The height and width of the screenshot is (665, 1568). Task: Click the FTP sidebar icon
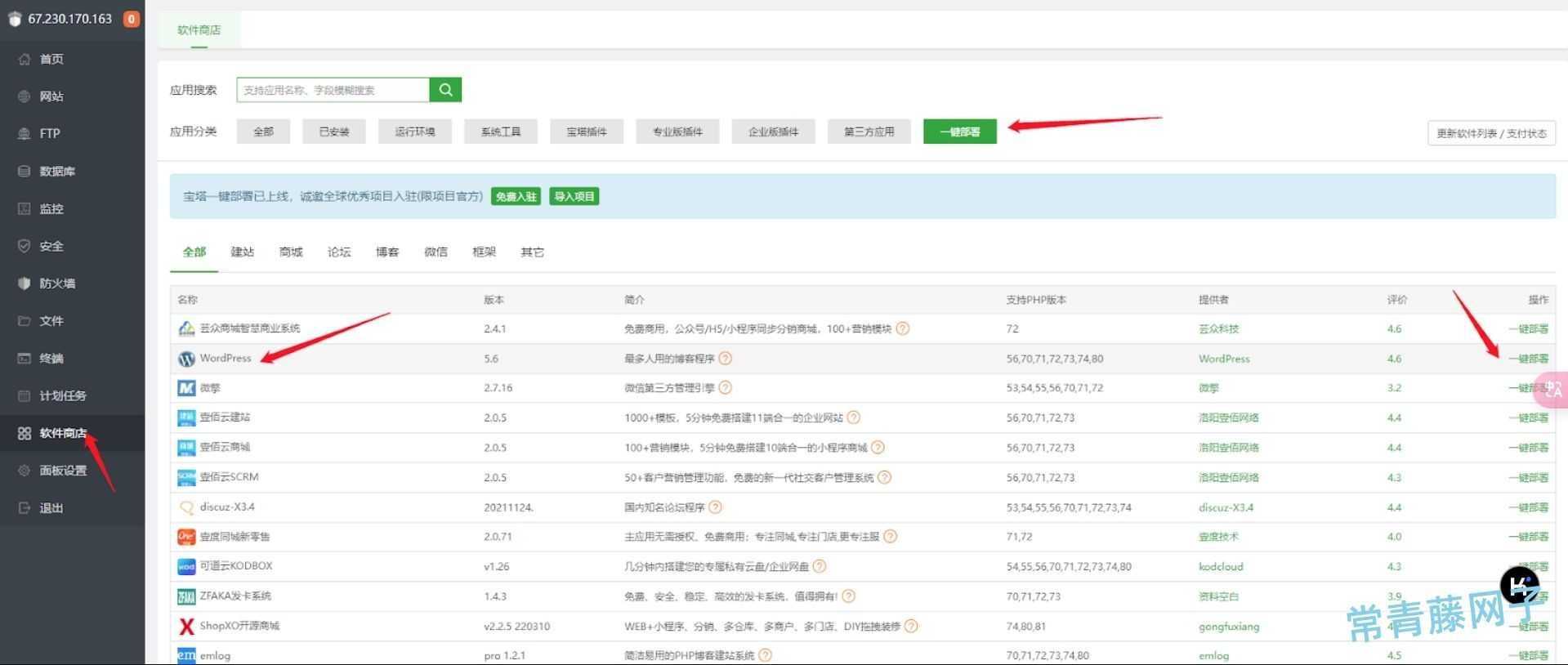click(x=25, y=133)
